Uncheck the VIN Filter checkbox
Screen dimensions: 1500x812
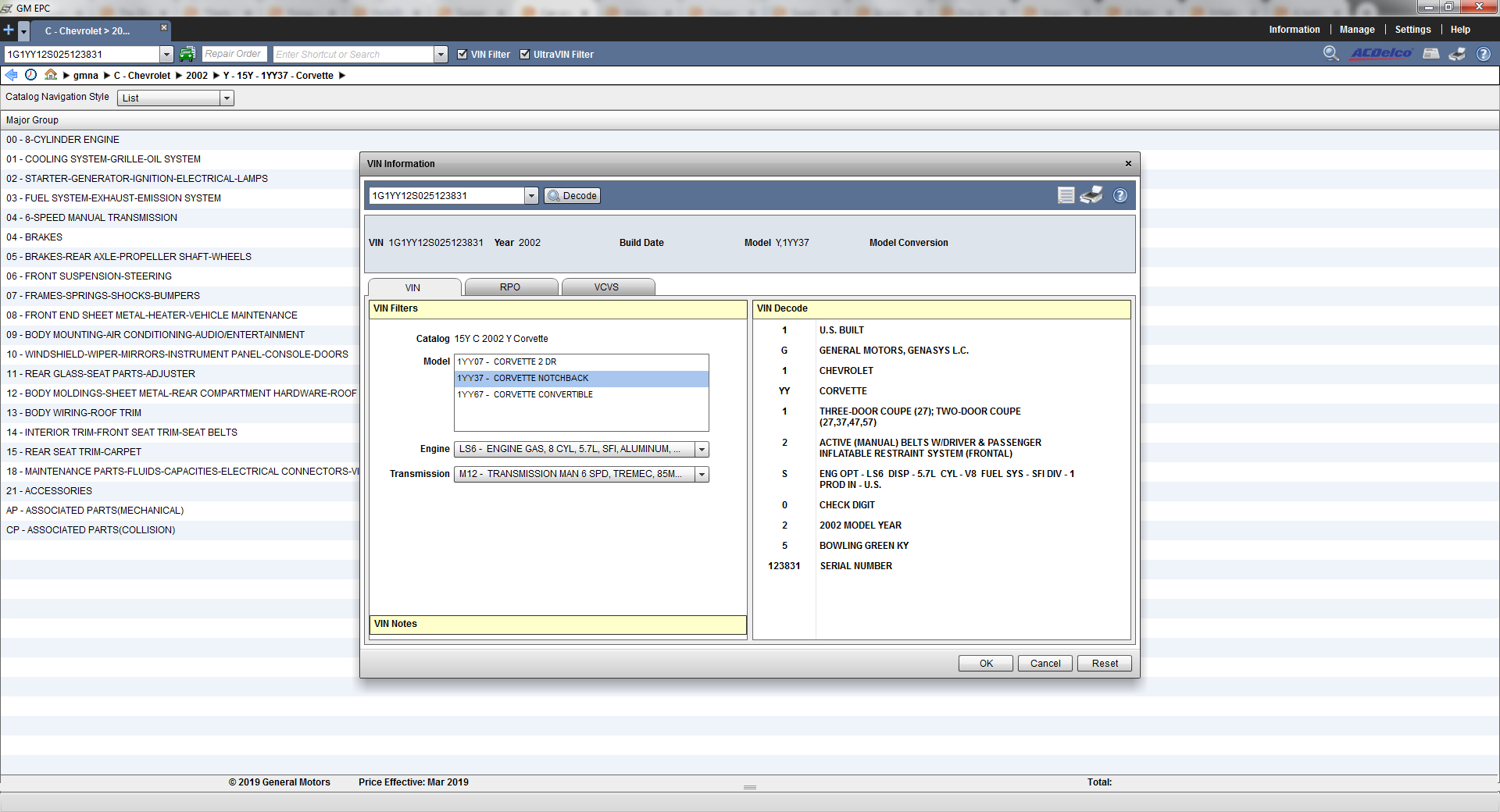462,55
